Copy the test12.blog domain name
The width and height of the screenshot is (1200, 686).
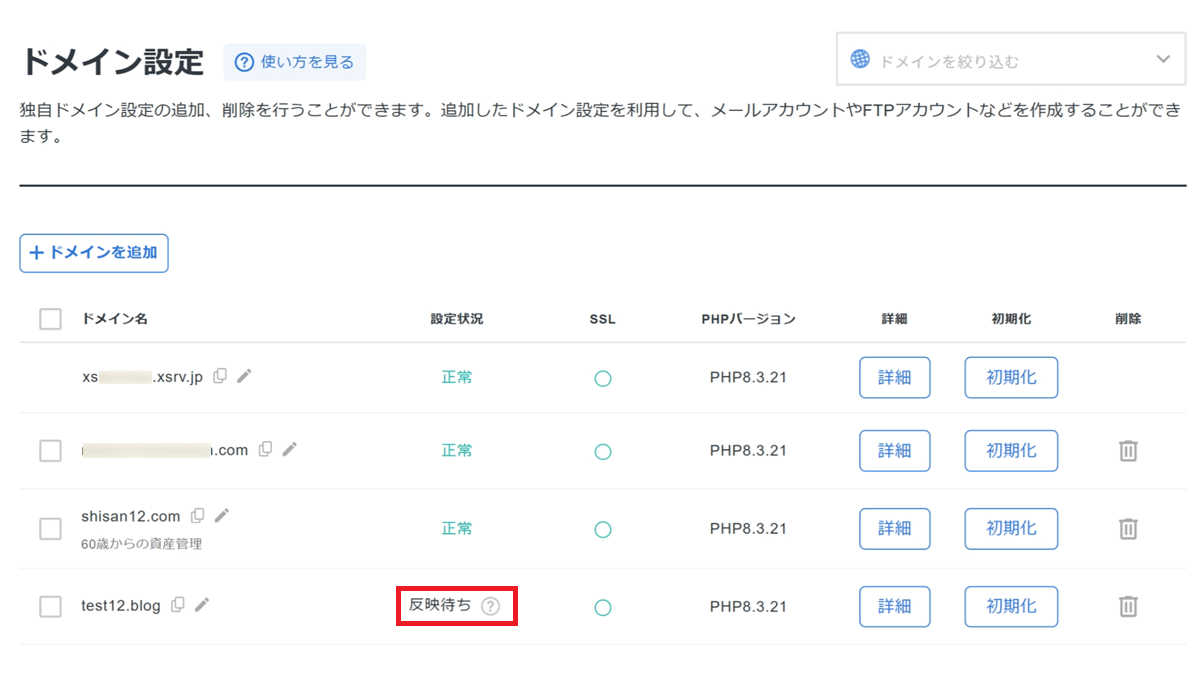[x=178, y=605]
